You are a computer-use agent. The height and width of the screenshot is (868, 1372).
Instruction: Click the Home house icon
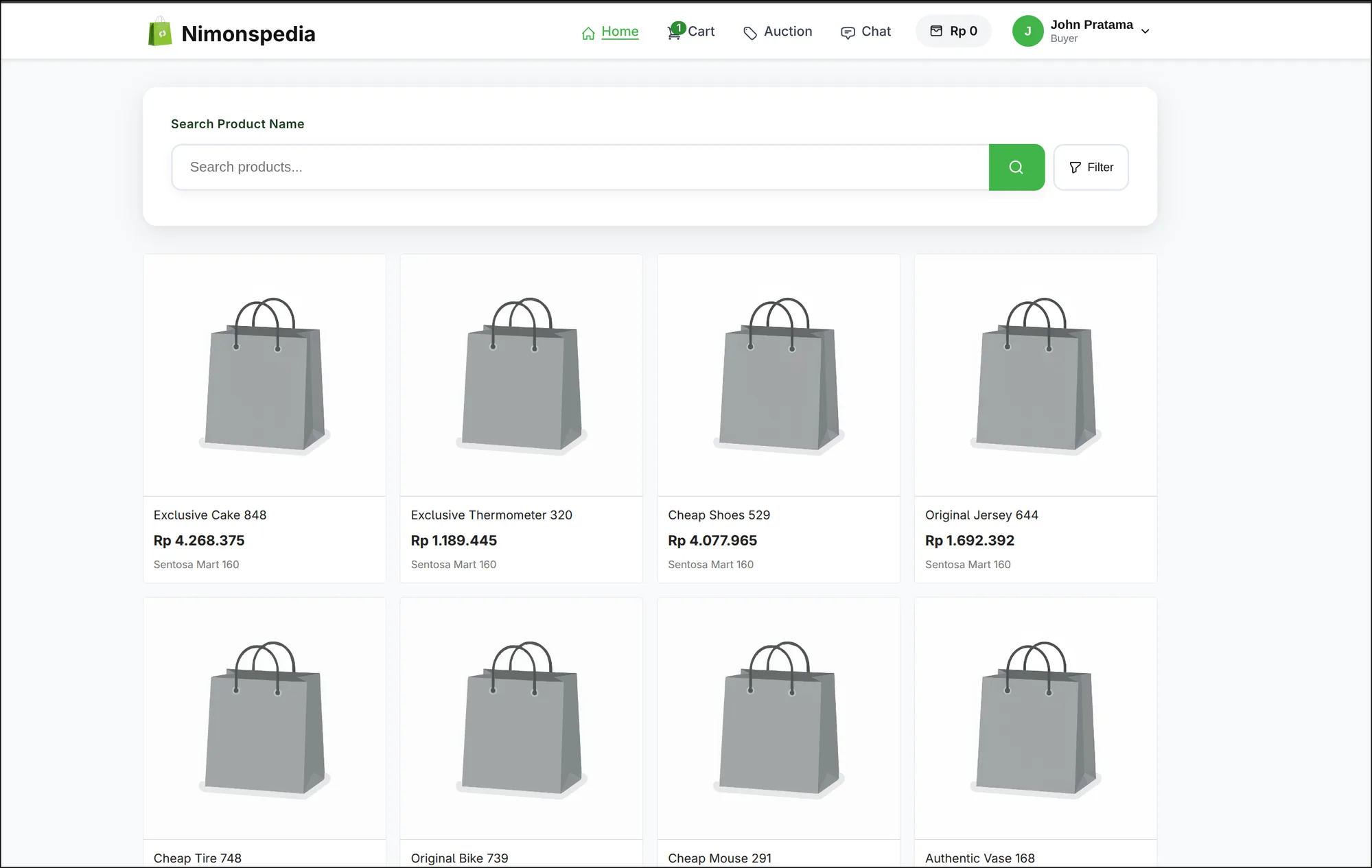point(588,33)
